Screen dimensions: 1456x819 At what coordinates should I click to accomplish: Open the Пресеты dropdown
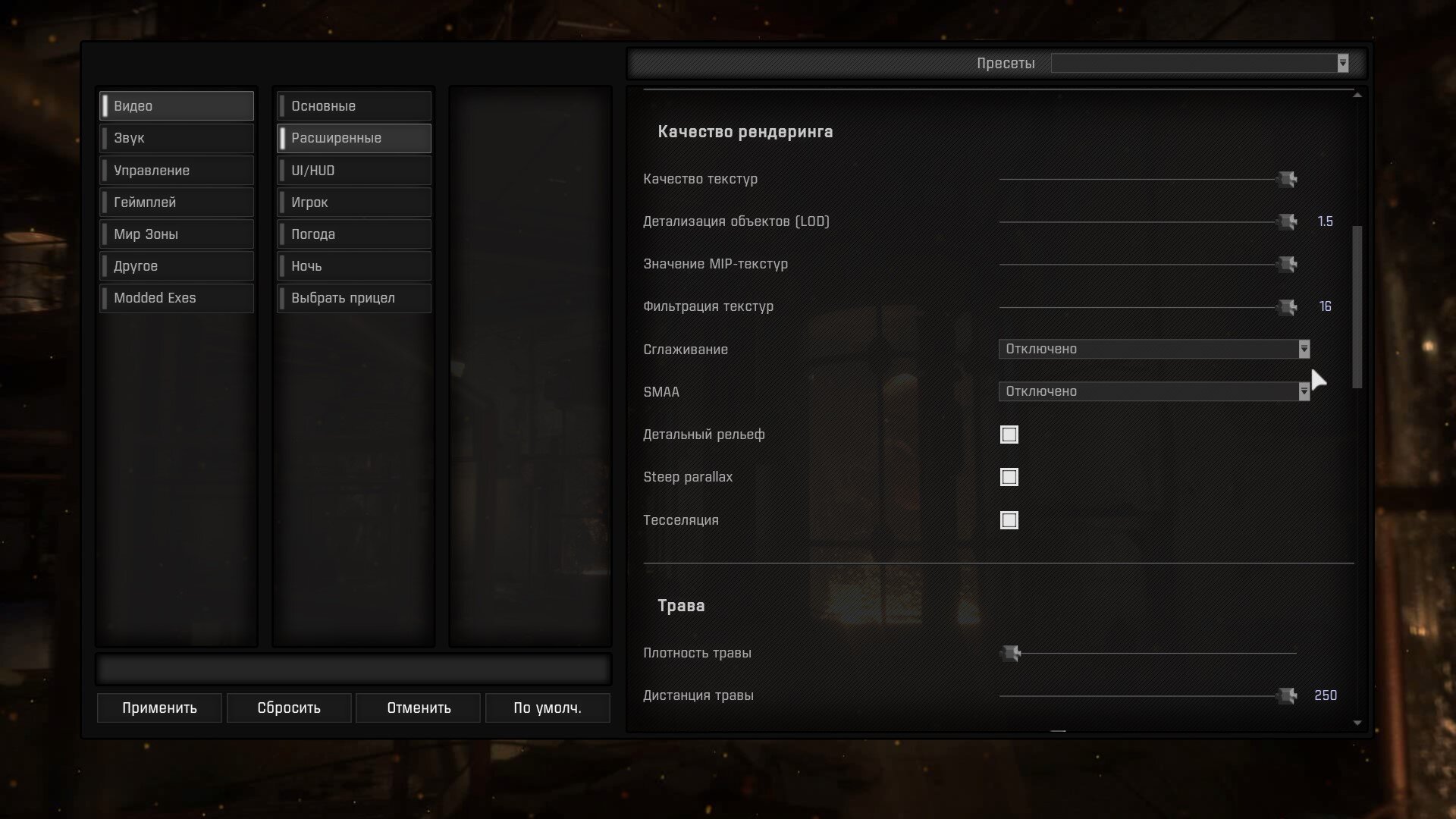coord(1342,63)
